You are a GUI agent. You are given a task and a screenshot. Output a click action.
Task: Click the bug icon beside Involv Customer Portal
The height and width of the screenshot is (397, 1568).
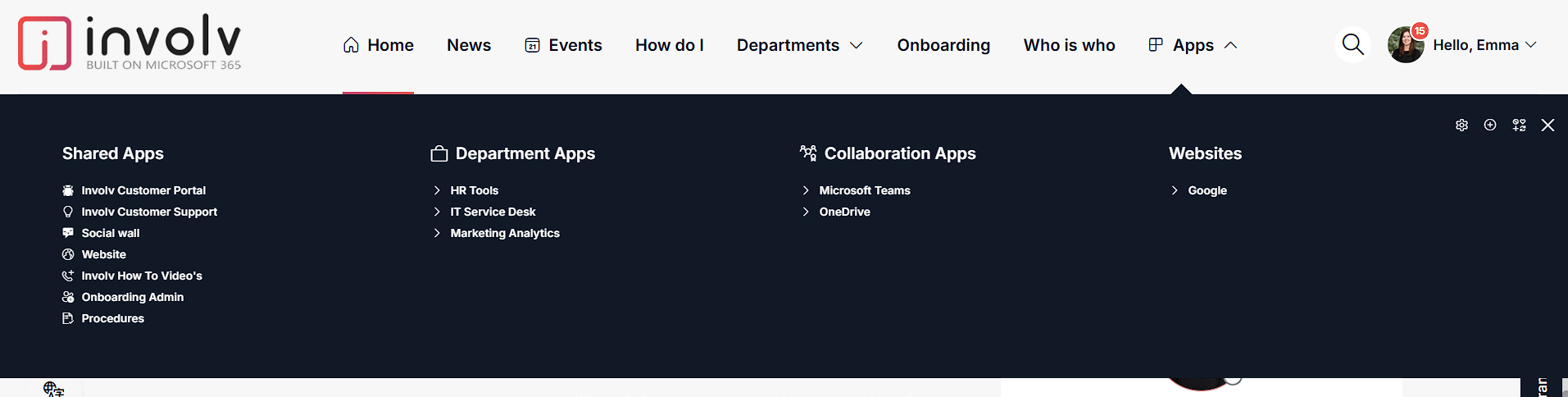68,190
